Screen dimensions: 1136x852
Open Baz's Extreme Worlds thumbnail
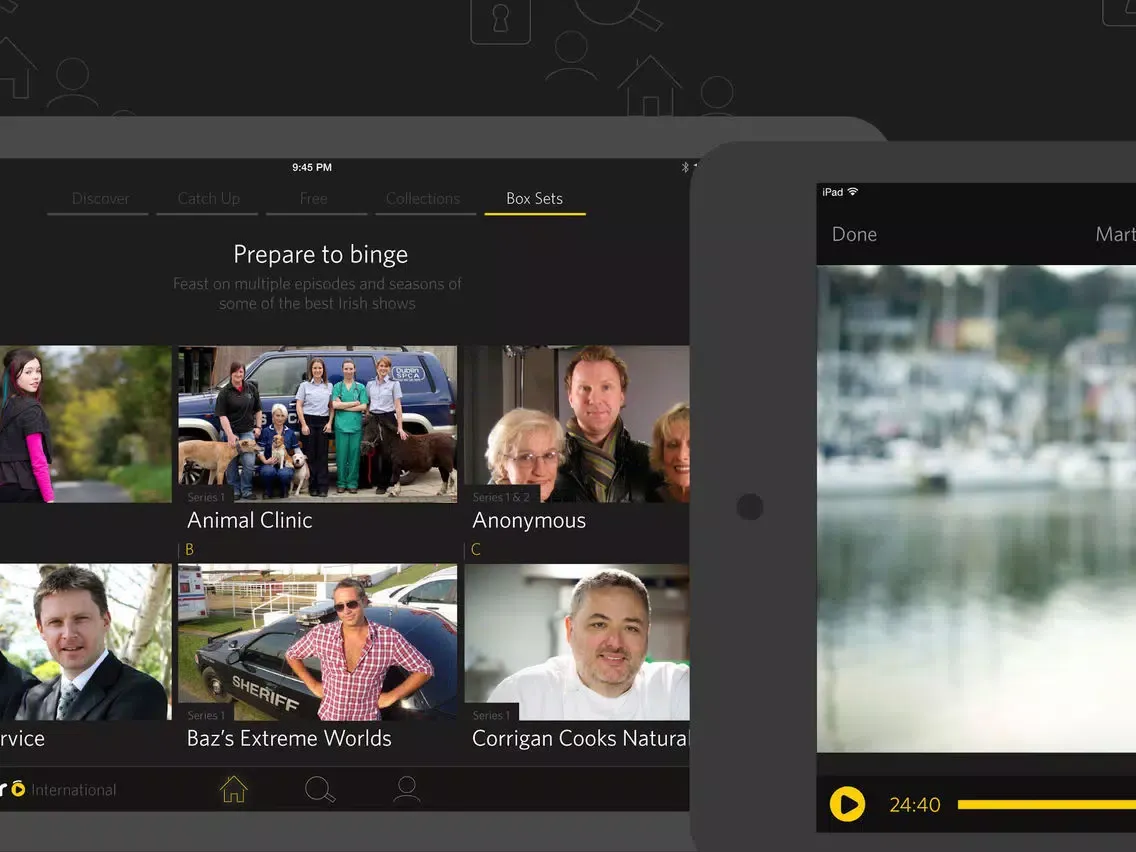click(317, 642)
